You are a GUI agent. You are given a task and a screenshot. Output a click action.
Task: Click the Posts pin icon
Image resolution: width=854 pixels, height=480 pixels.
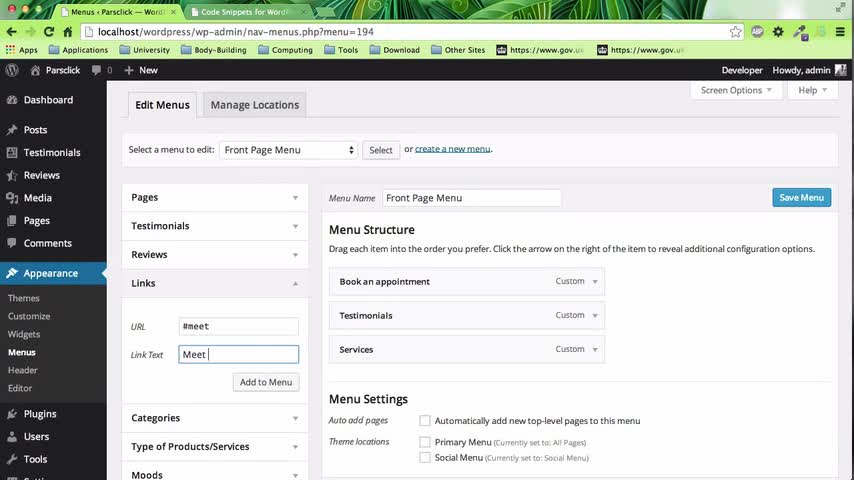click(x=12, y=130)
